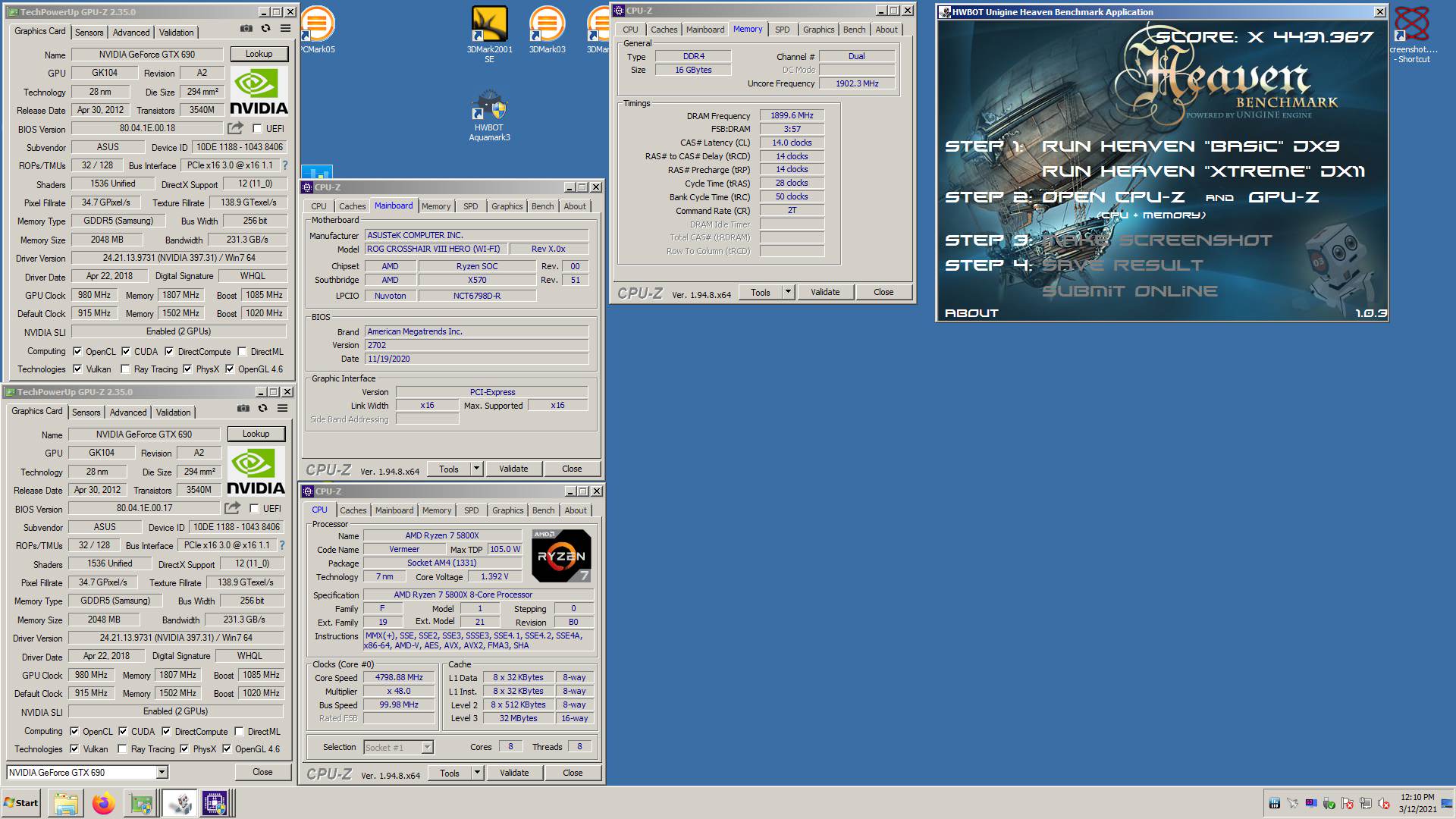Open 3DMark03 desktop shortcut
The image size is (1456, 819).
pos(547,30)
